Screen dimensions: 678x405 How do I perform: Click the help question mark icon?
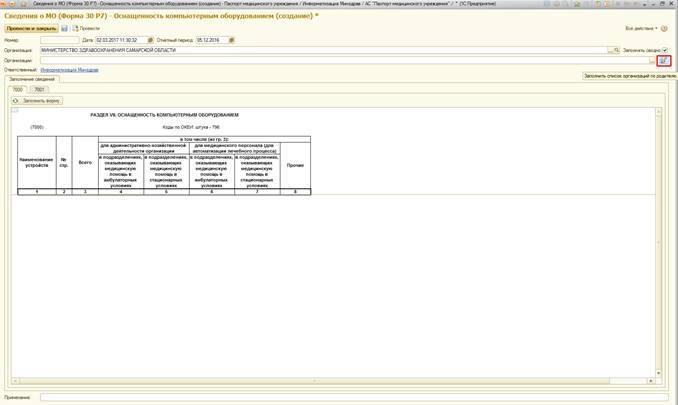pos(665,29)
